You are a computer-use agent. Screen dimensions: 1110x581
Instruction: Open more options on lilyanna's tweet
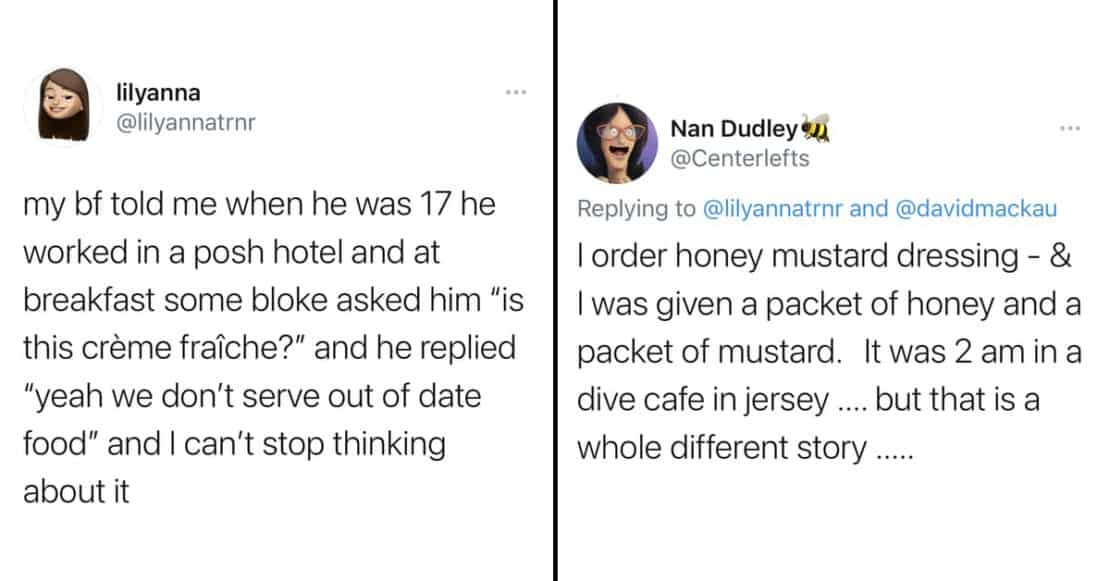coord(515,94)
